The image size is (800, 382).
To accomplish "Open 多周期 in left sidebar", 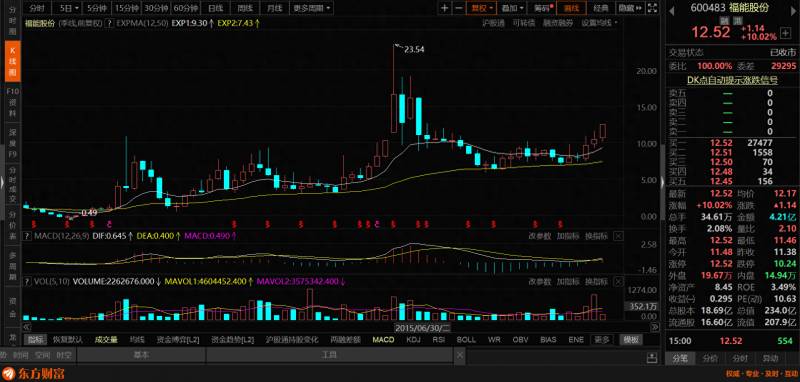I will [13, 266].
